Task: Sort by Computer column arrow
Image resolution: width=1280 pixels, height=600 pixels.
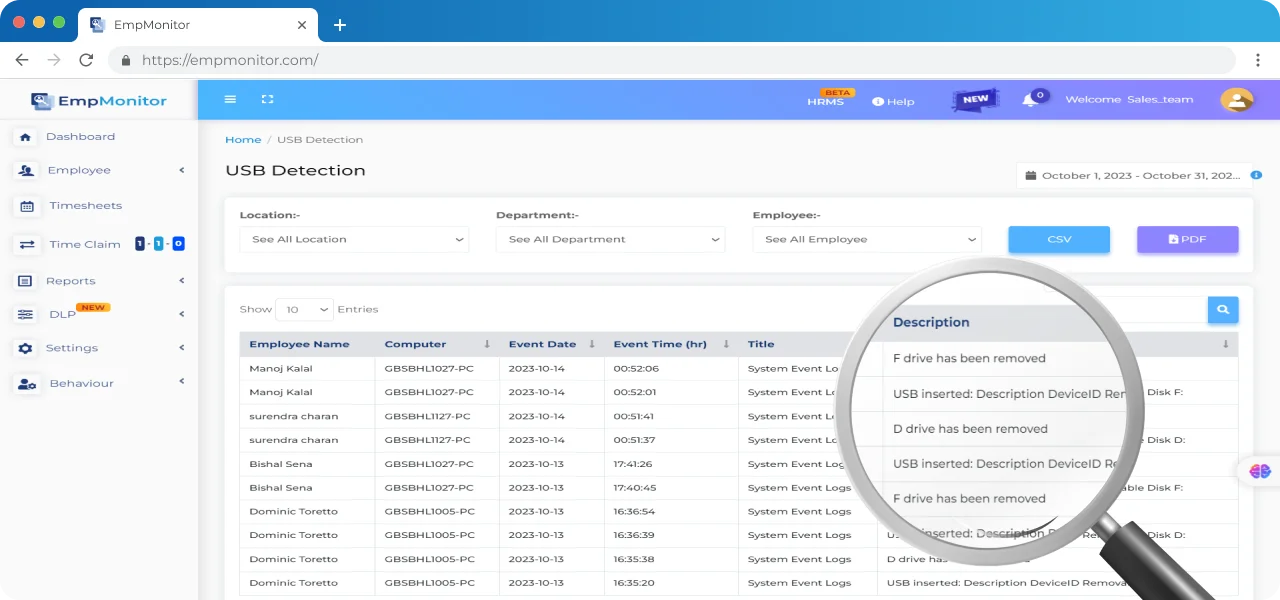Action: 487,344
